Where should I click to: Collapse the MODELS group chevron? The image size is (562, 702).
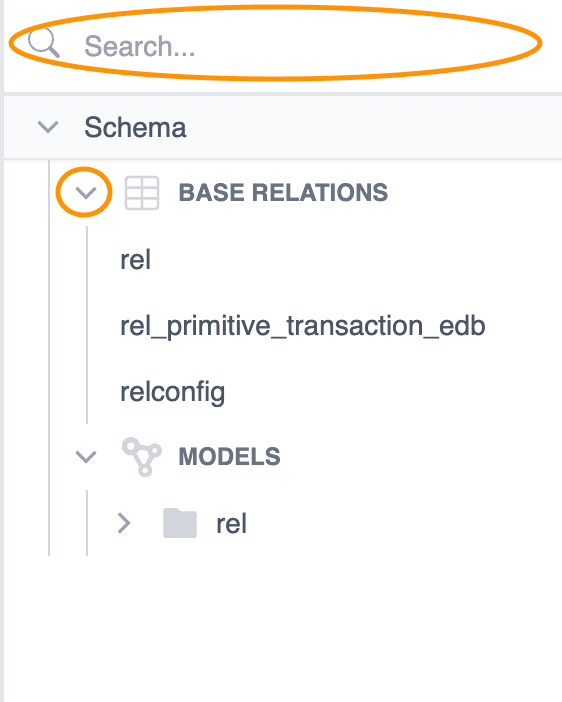[86, 457]
